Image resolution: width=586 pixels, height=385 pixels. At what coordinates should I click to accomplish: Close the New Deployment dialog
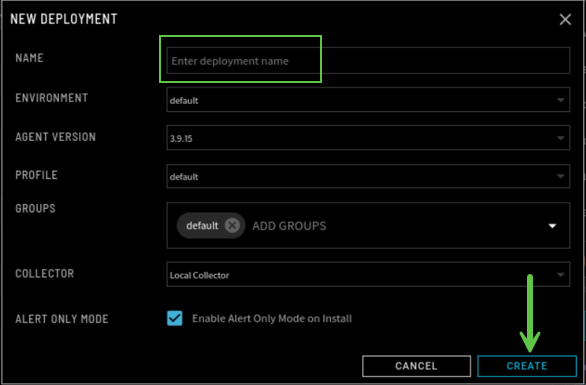coord(565,19)
